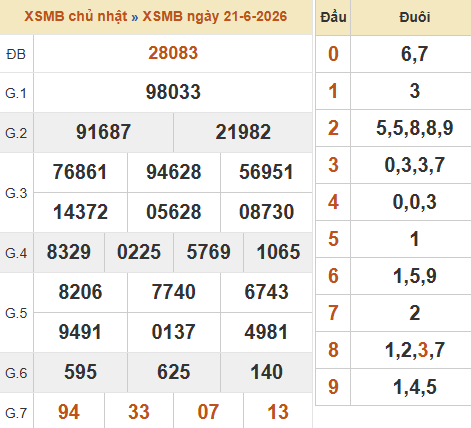471x428 pixels.
Task: Click the ĐB row label
Action: tap(16, 54)
